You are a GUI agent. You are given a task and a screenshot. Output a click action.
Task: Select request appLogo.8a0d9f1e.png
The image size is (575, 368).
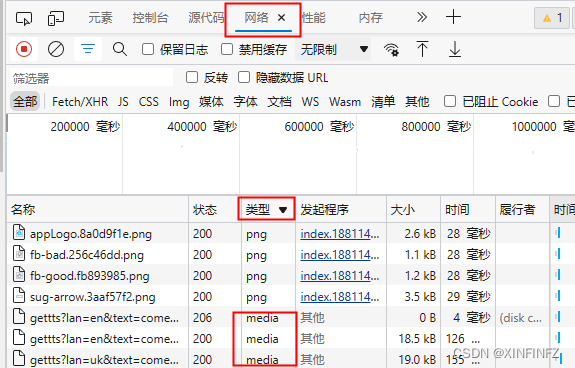91,233
